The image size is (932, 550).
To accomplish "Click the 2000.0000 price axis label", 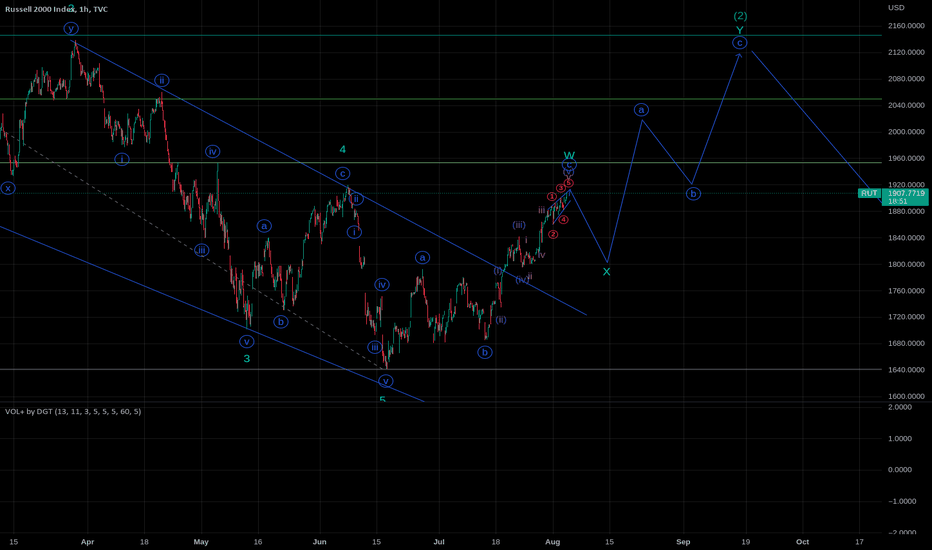I will (906, 132).
